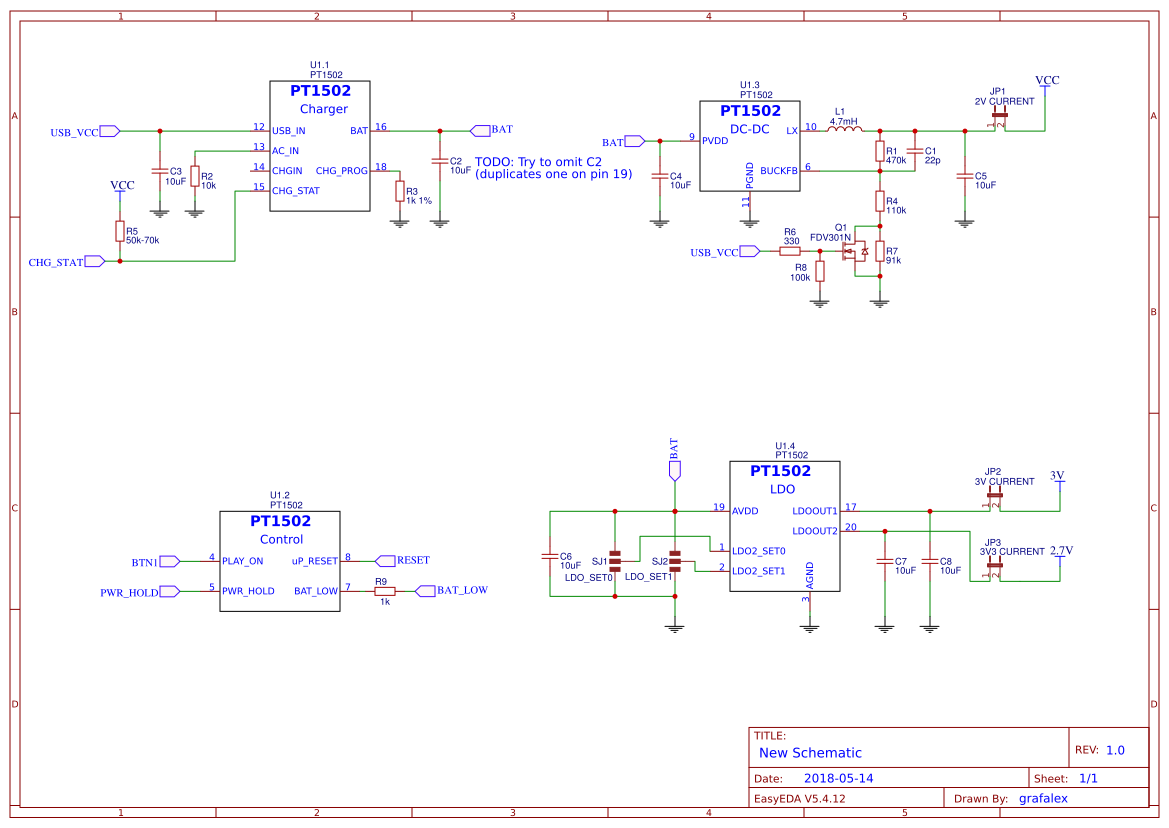1169x828 pixels.
Task: Select the PT1502 Charger block U1.1
Action: coord(320,146)
